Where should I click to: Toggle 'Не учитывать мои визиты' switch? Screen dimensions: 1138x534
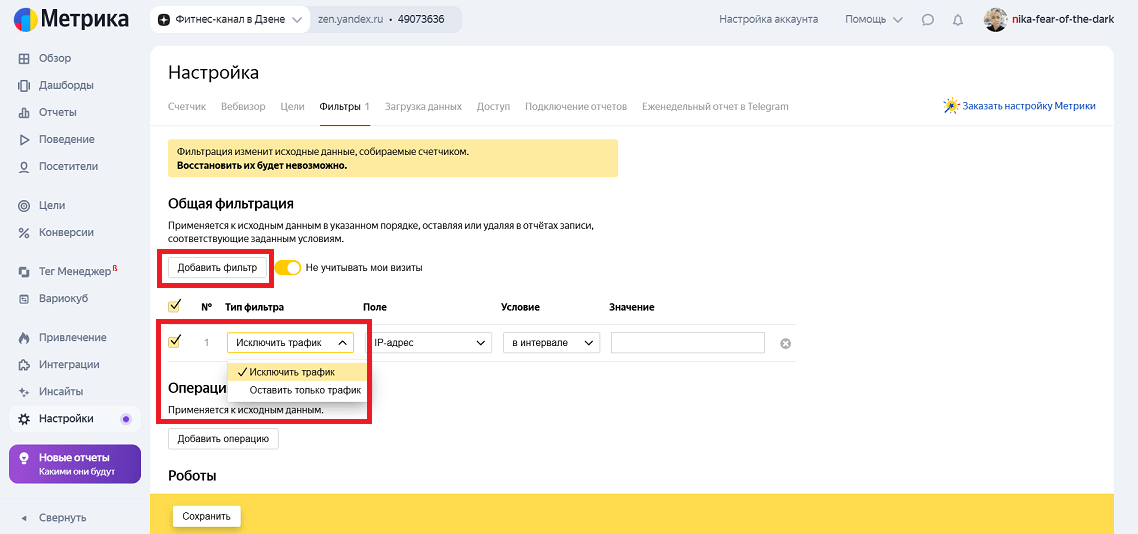(288, 268)
